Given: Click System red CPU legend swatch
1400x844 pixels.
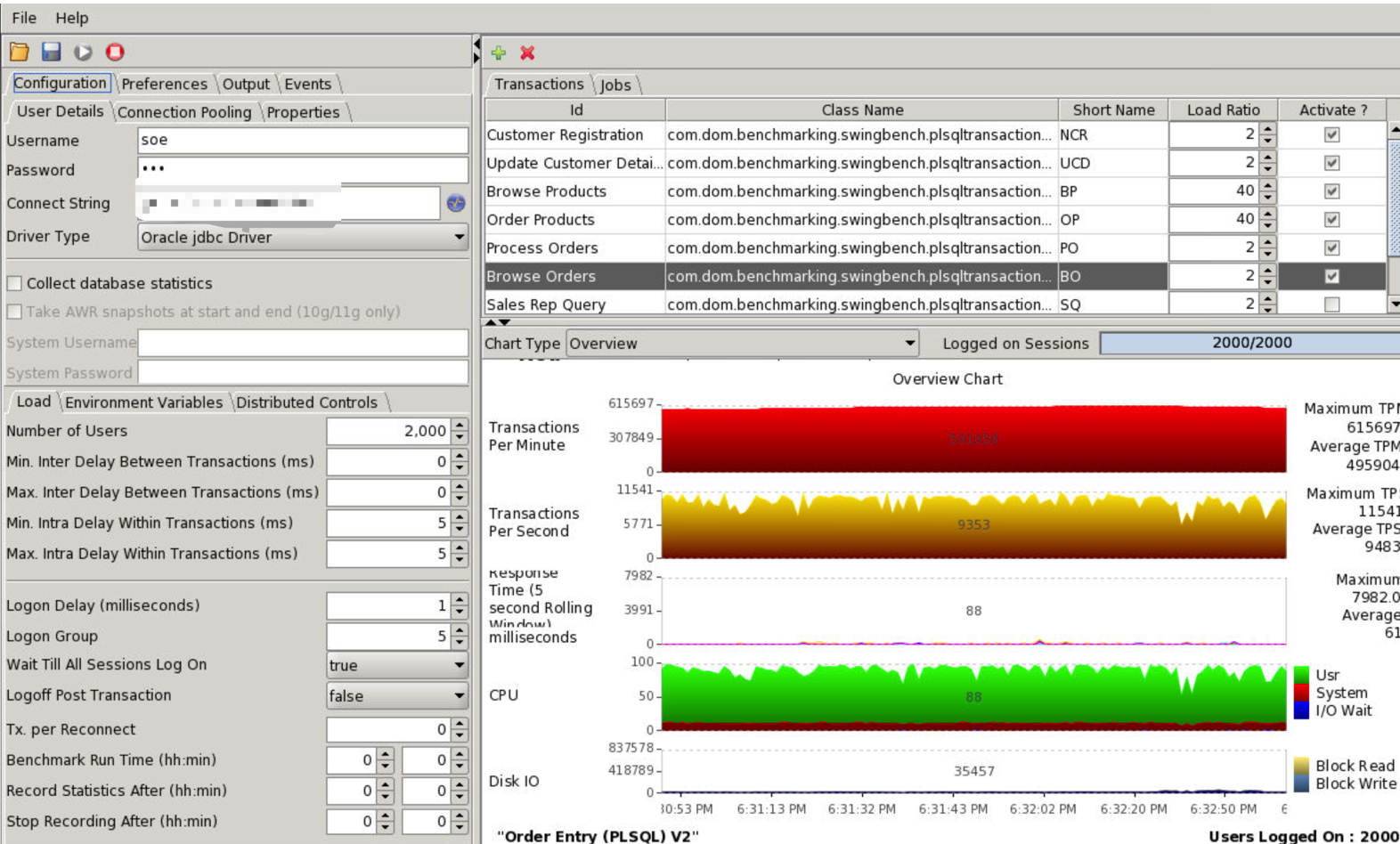Looking at the screenshot, I should coord(1301,693).
